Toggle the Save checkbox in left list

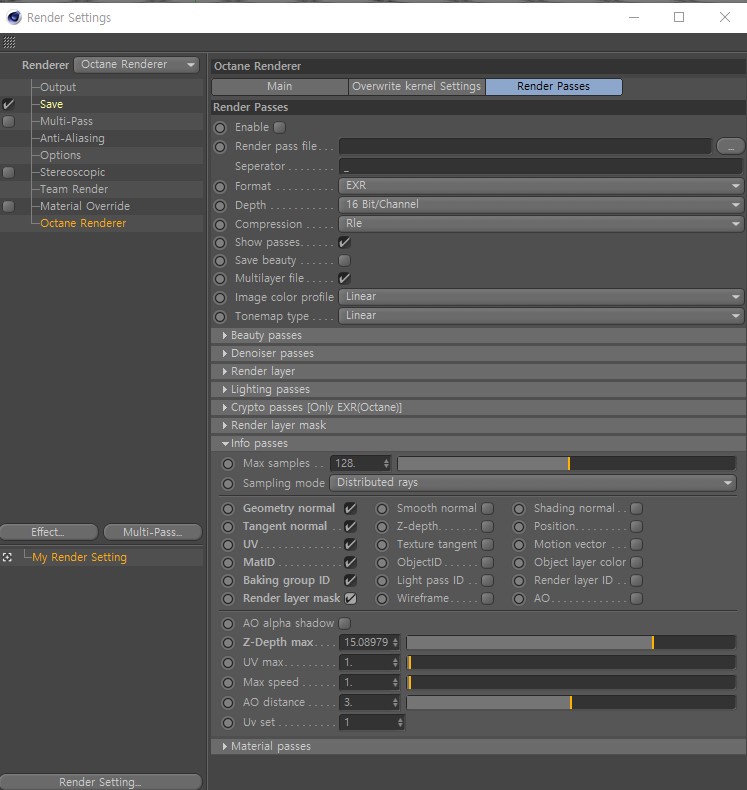click(9, 104)
